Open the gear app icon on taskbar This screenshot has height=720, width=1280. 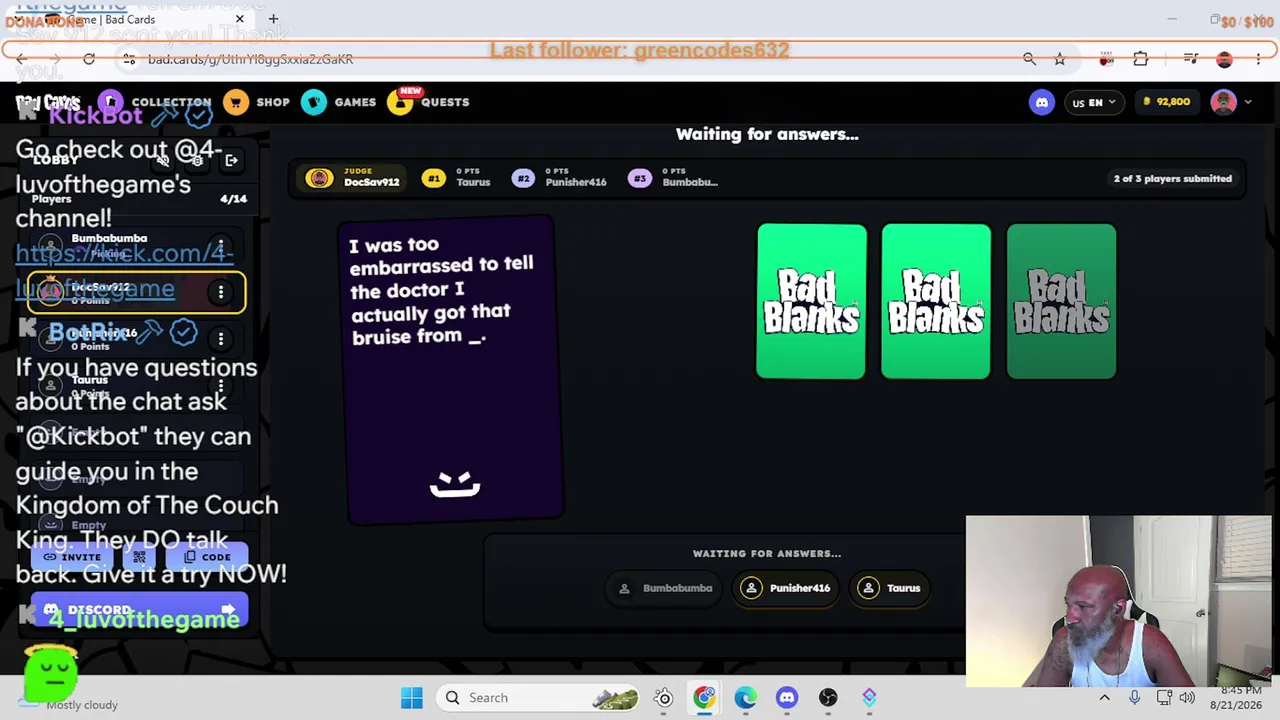pyautogui.click(x=663, y=698)
